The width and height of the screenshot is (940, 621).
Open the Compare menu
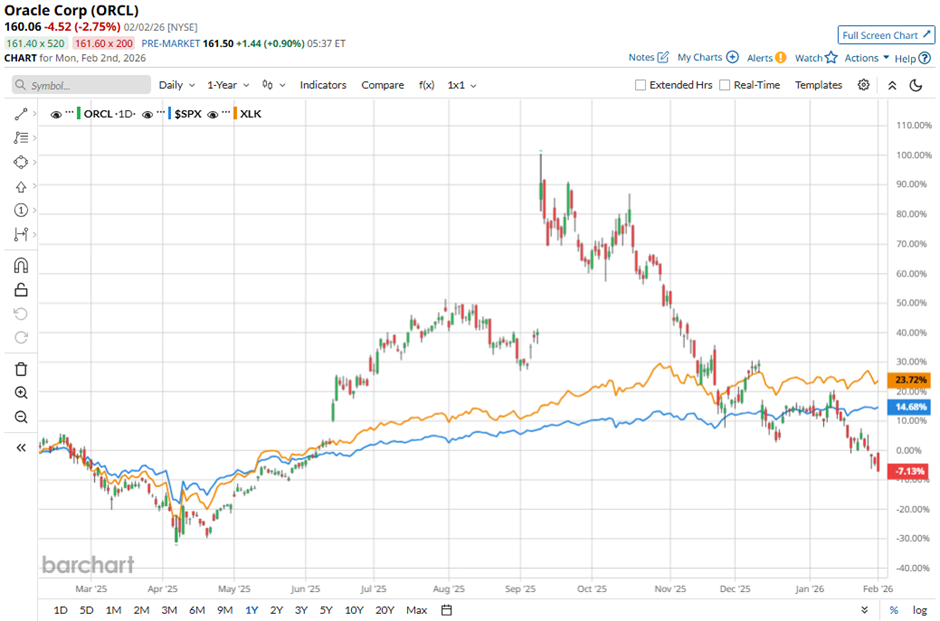382,85
